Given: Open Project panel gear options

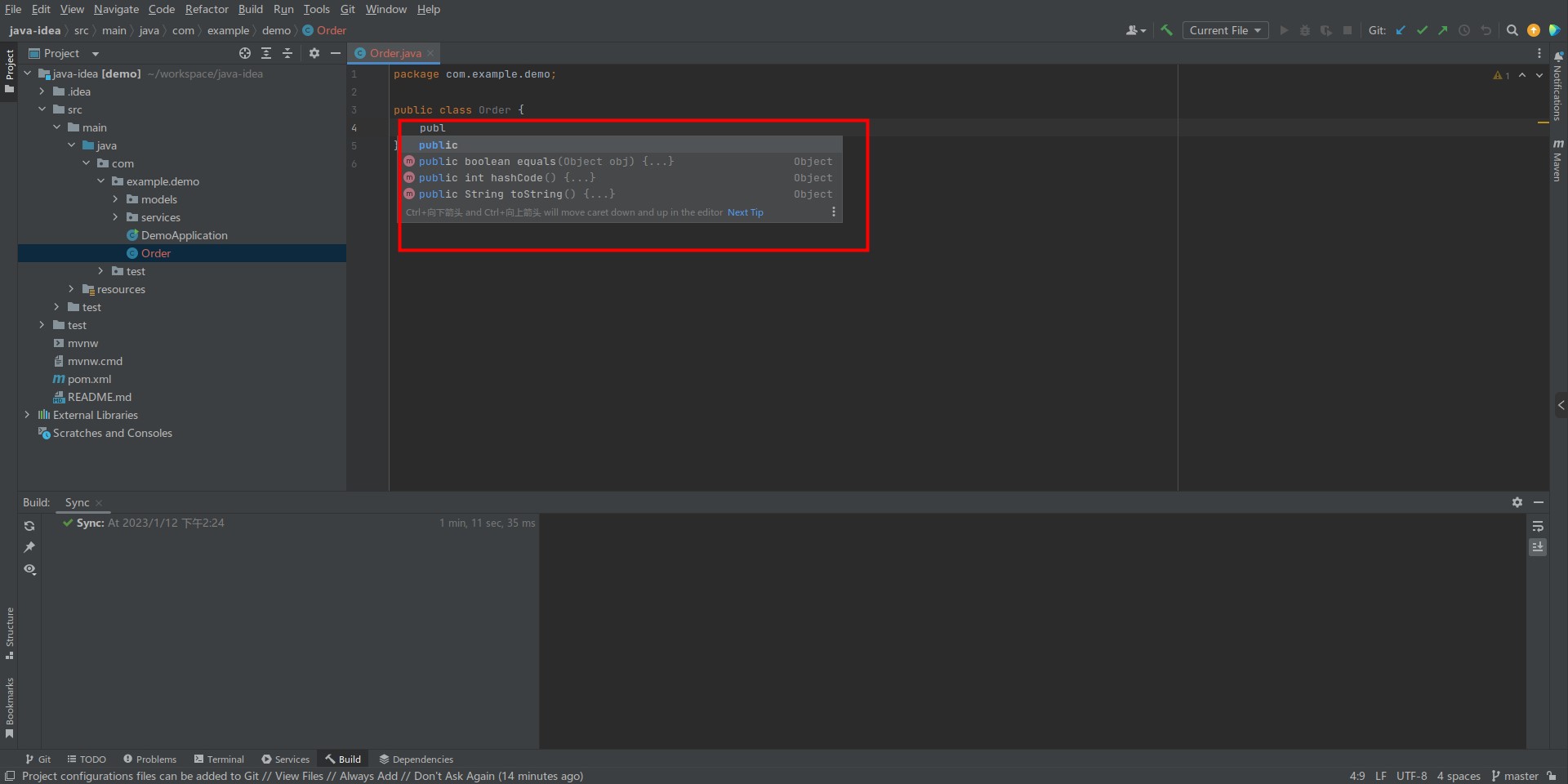Looking at the screenshot, I should coord(314,53).
